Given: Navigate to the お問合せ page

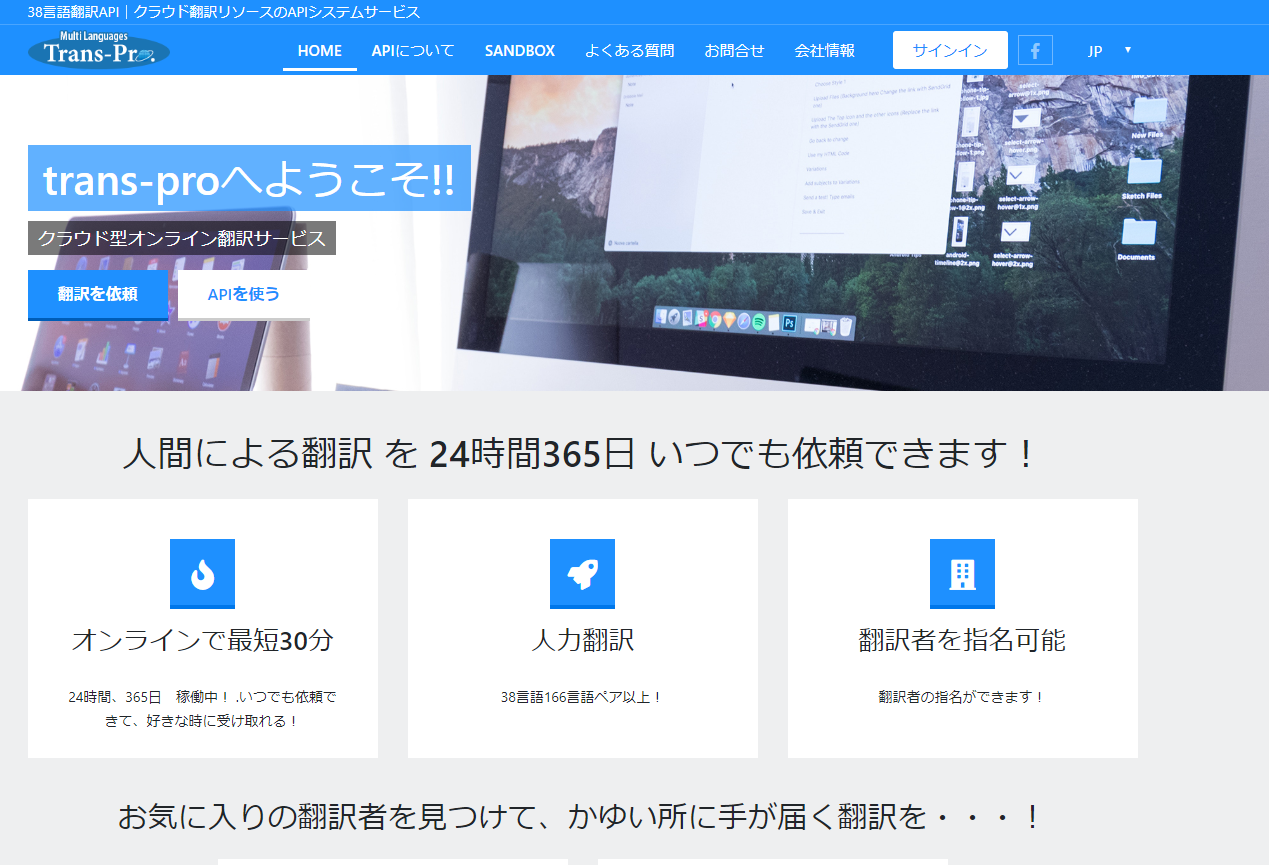Looking at the screenshot, I should pyautogui.click(x=734, y=51).
